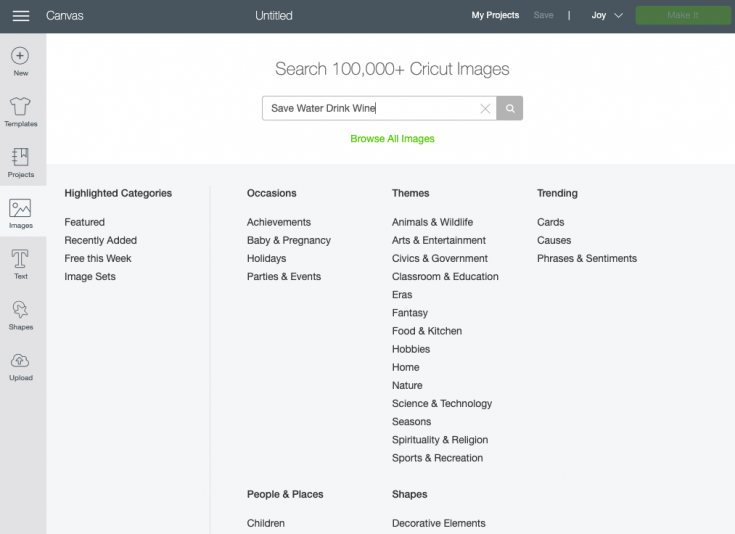The image size is (735, 534).
Task: Open the Free this Week category
Action: 98,258
